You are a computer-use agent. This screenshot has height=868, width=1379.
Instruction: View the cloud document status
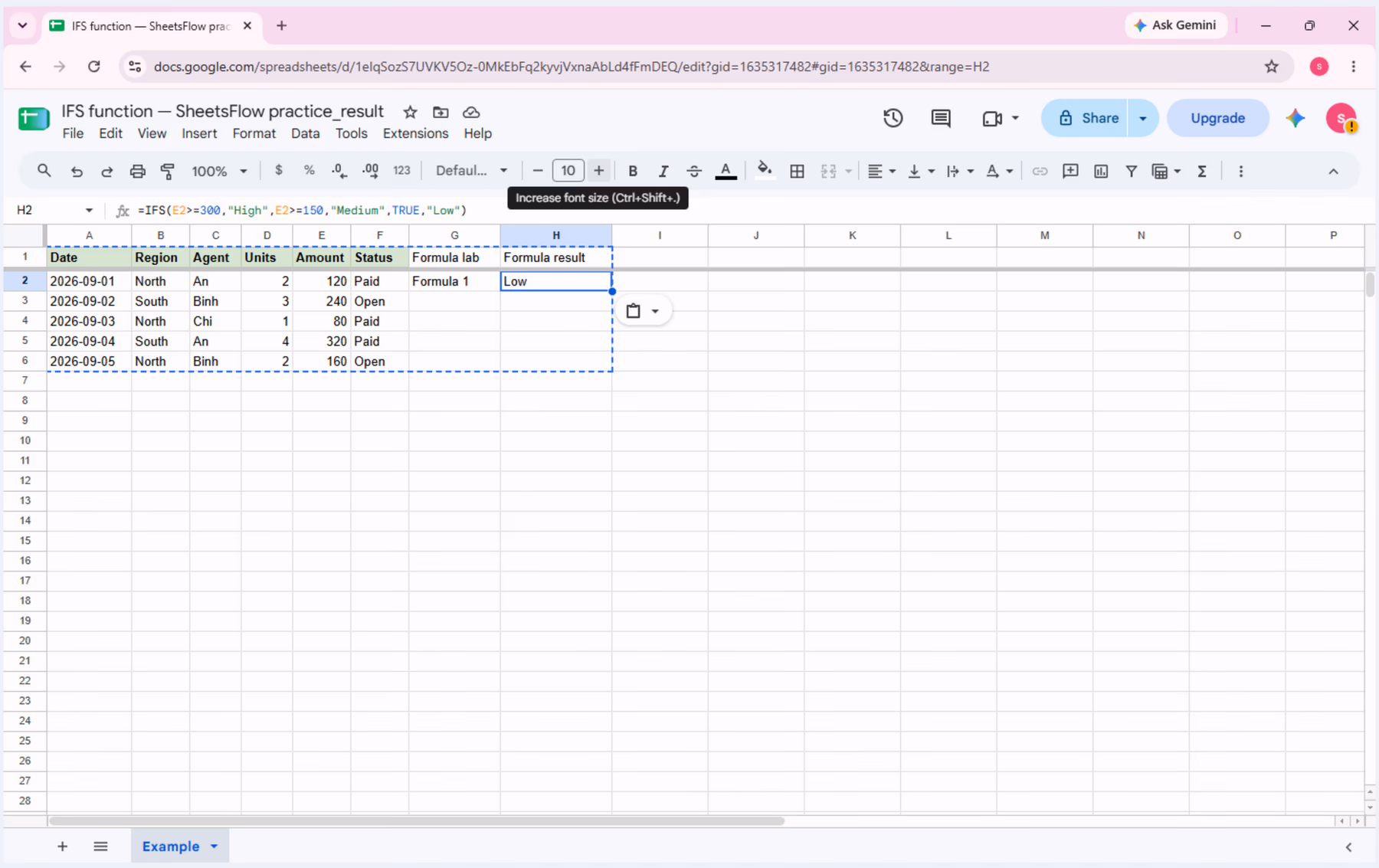[471, 113]
